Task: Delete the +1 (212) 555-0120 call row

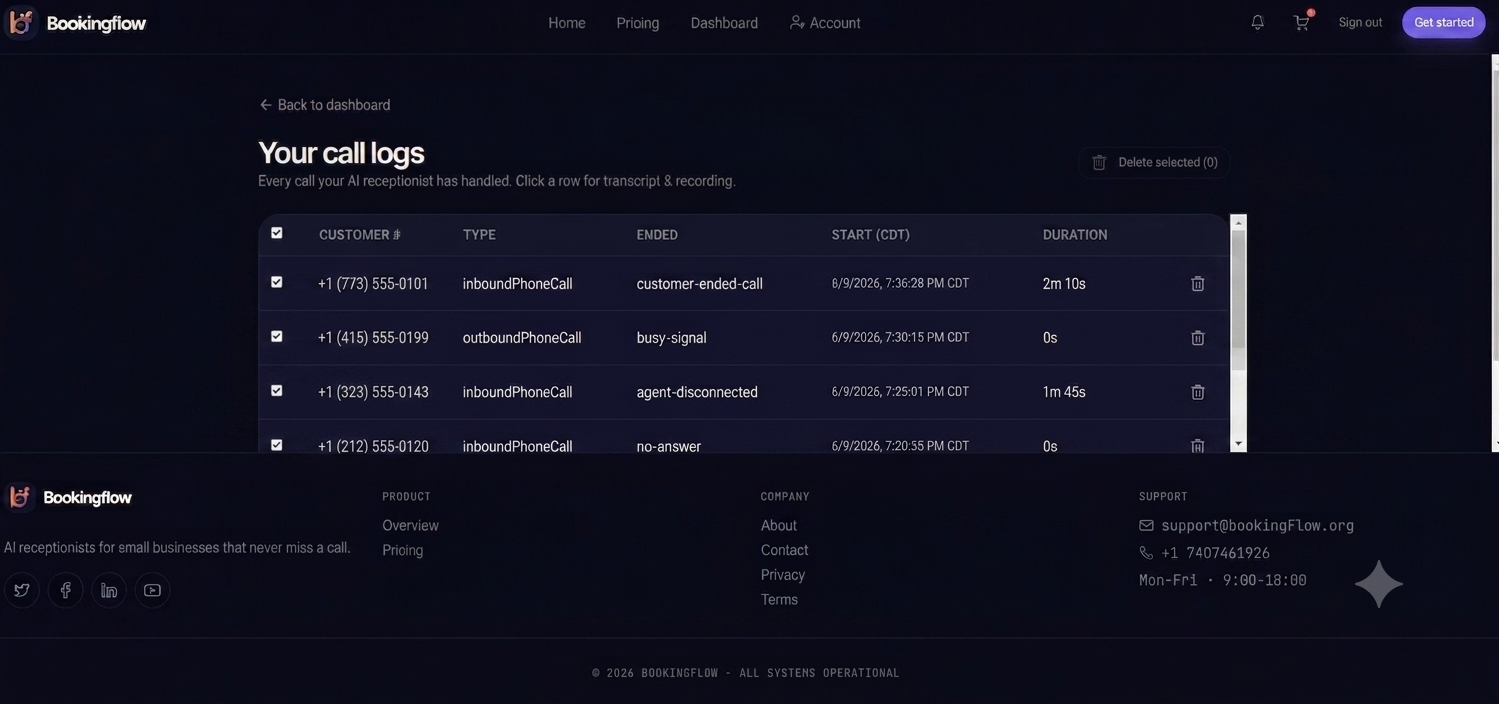Action: pyautogui.click(x=1197, y=445)
